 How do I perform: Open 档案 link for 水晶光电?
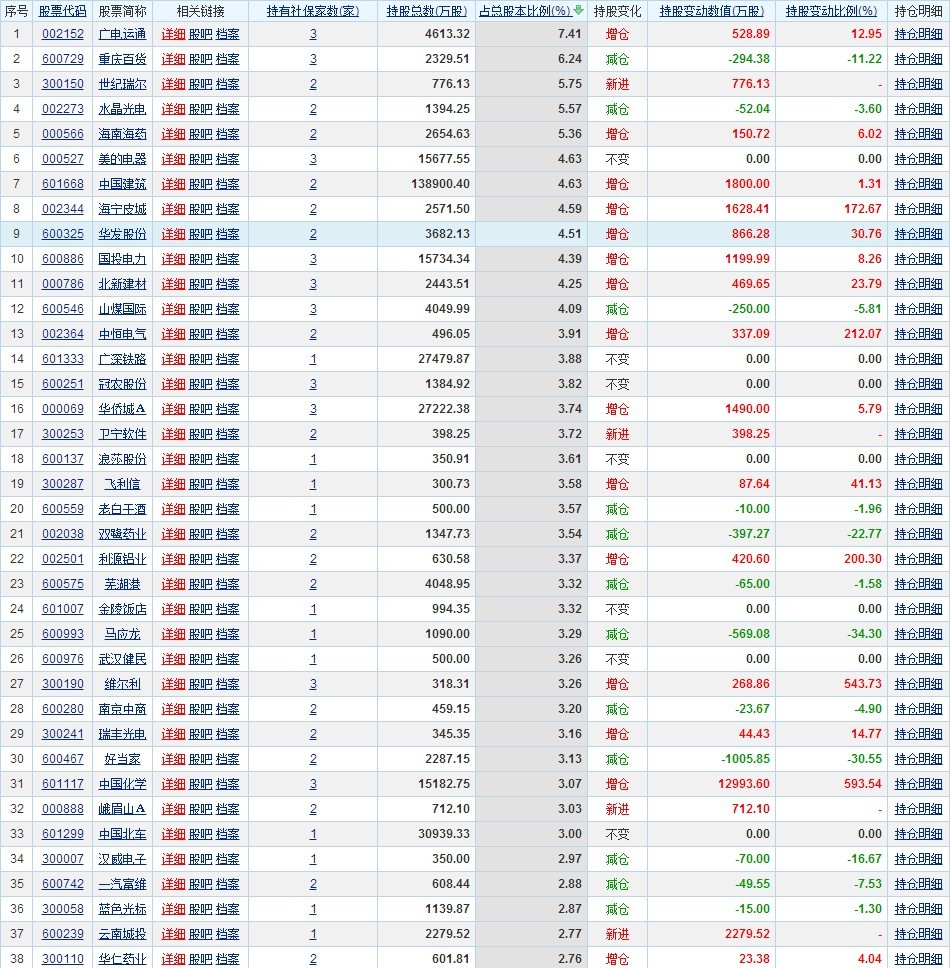pyautogui.click(x=228, y=109)
